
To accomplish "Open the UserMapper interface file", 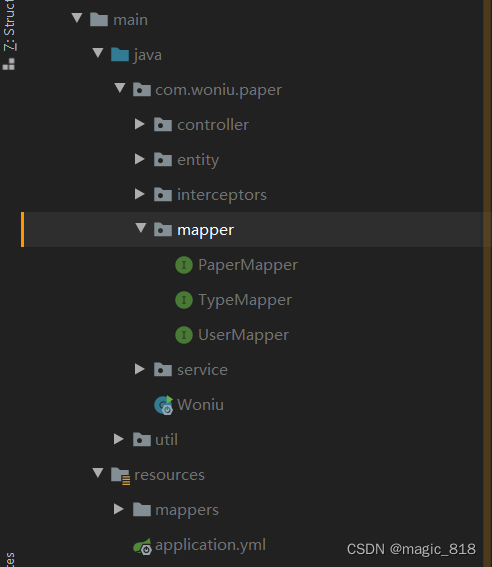I will click(244, 335).
